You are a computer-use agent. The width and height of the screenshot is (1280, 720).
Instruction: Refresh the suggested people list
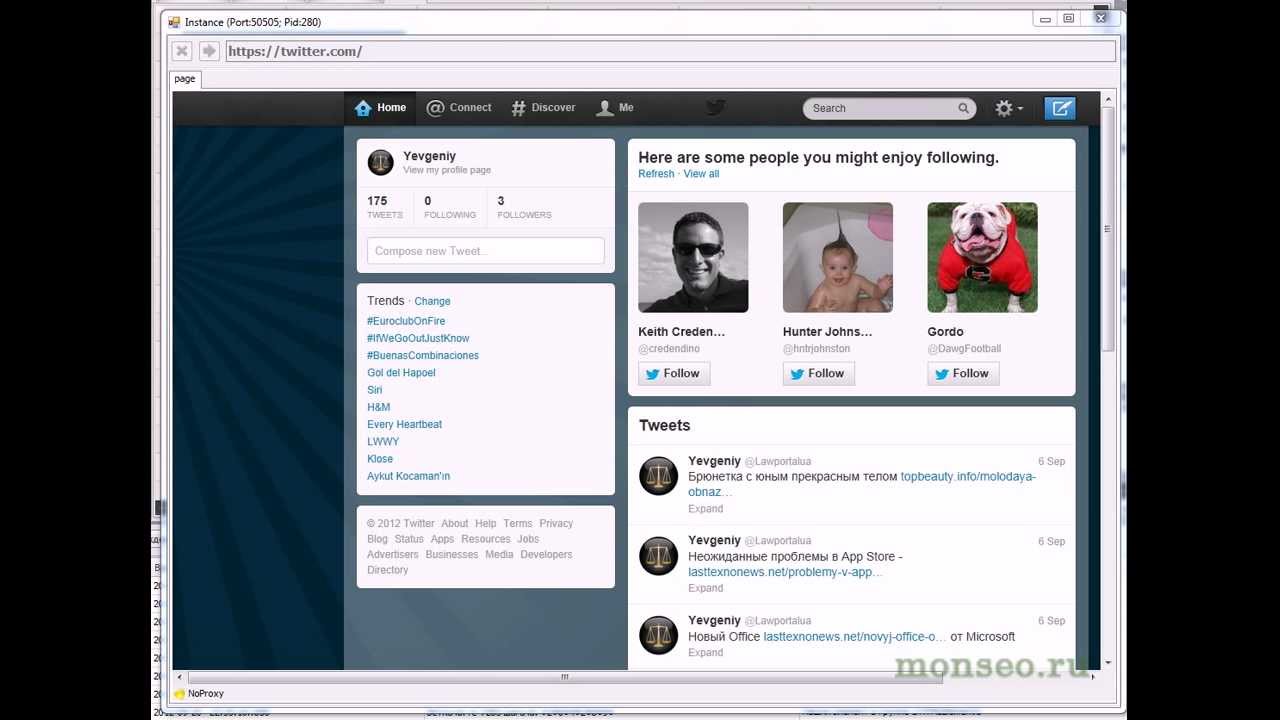coord(656,174)
